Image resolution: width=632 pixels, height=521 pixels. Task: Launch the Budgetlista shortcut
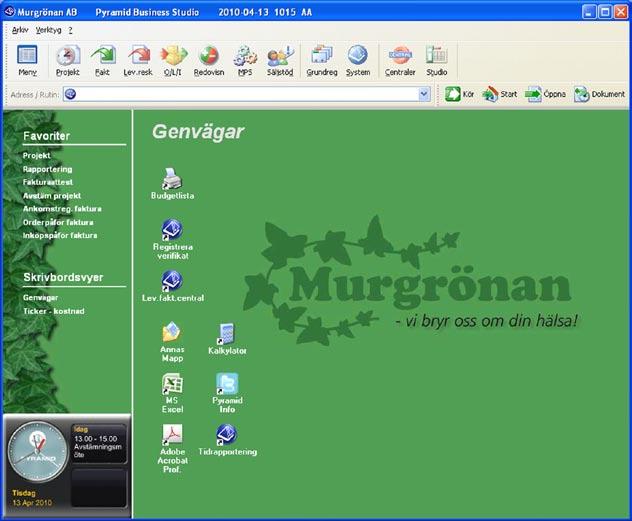(173, 183)
